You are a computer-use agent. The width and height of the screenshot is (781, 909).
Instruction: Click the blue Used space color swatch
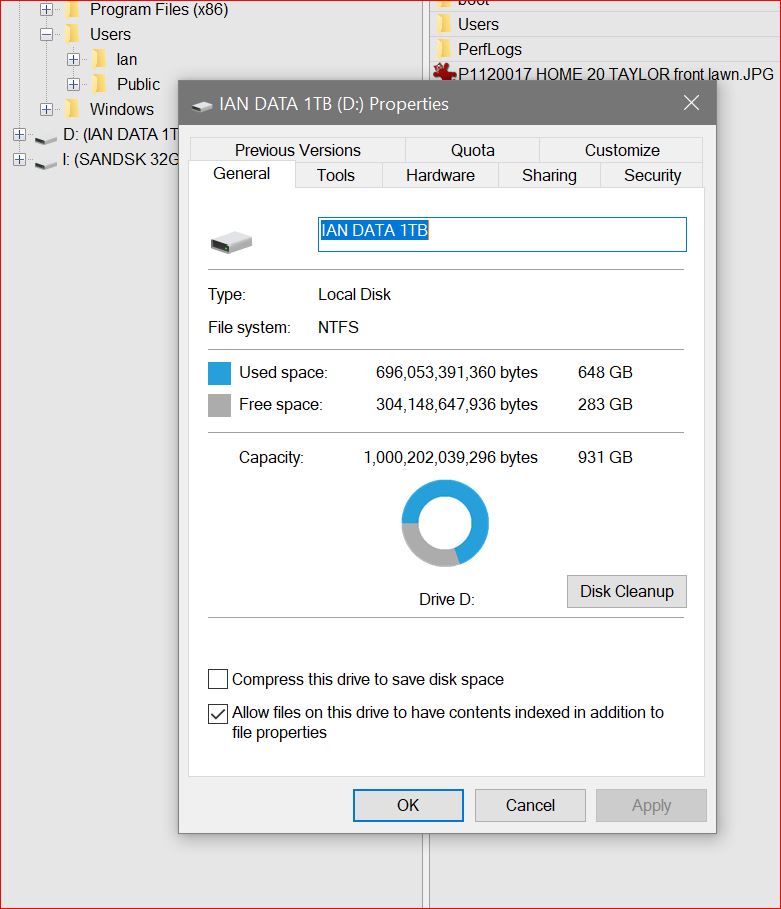[219, 373]
